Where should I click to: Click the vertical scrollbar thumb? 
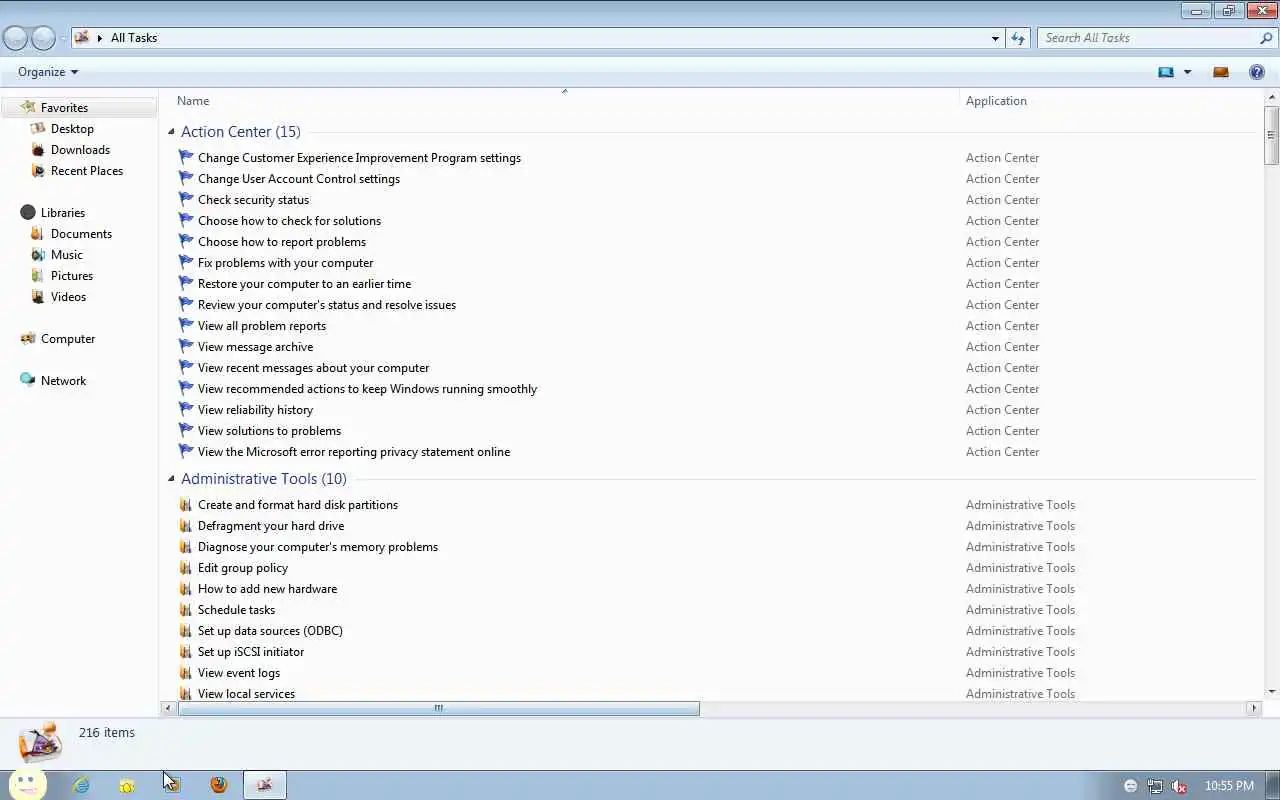click(1272, 135)
